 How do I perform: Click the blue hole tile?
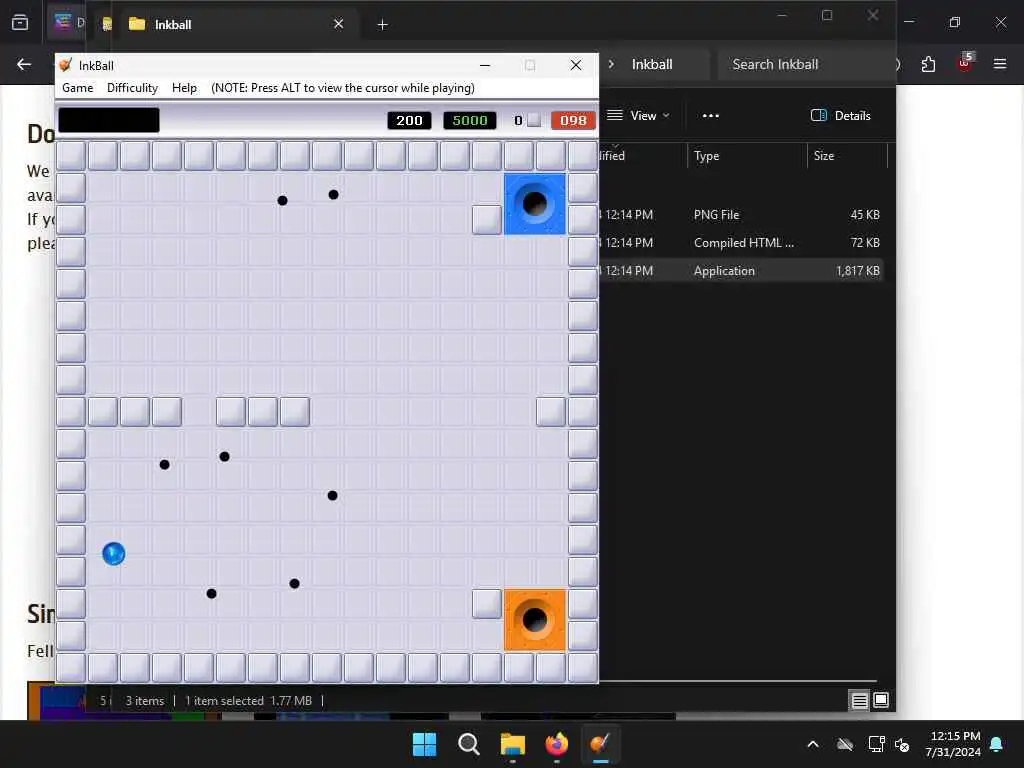[534, 204]
